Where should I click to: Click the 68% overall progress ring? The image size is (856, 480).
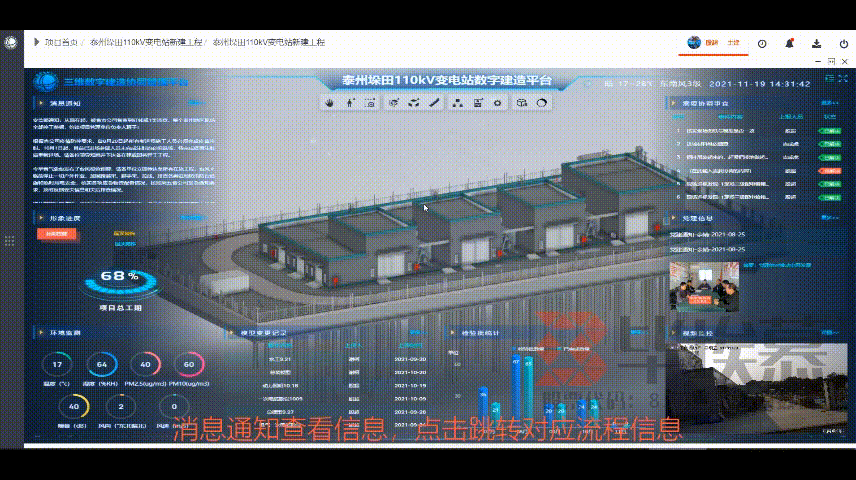[119, 277]
